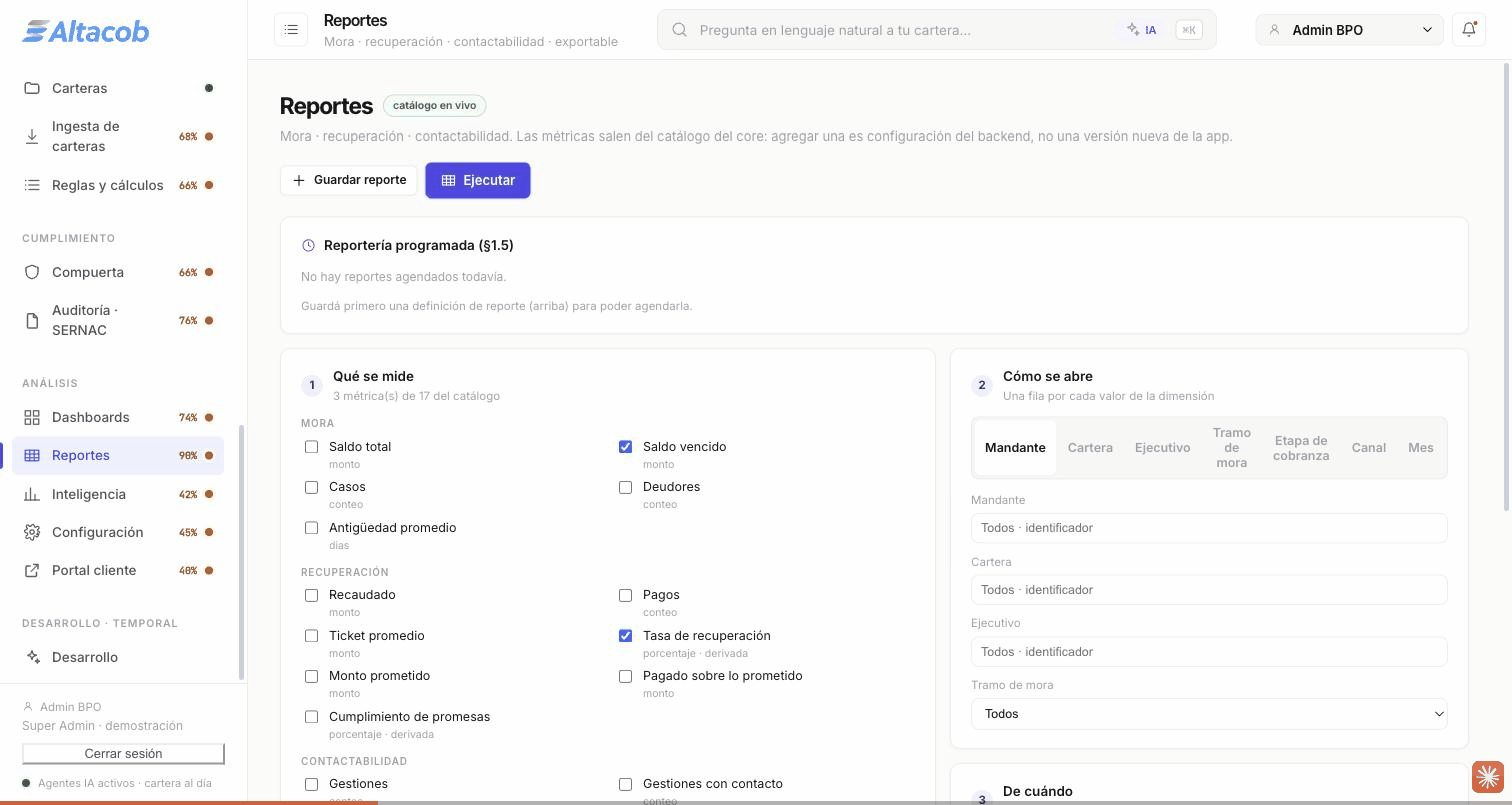
Task: Check Cumplimiento de promesas
Action: point(312,717)
